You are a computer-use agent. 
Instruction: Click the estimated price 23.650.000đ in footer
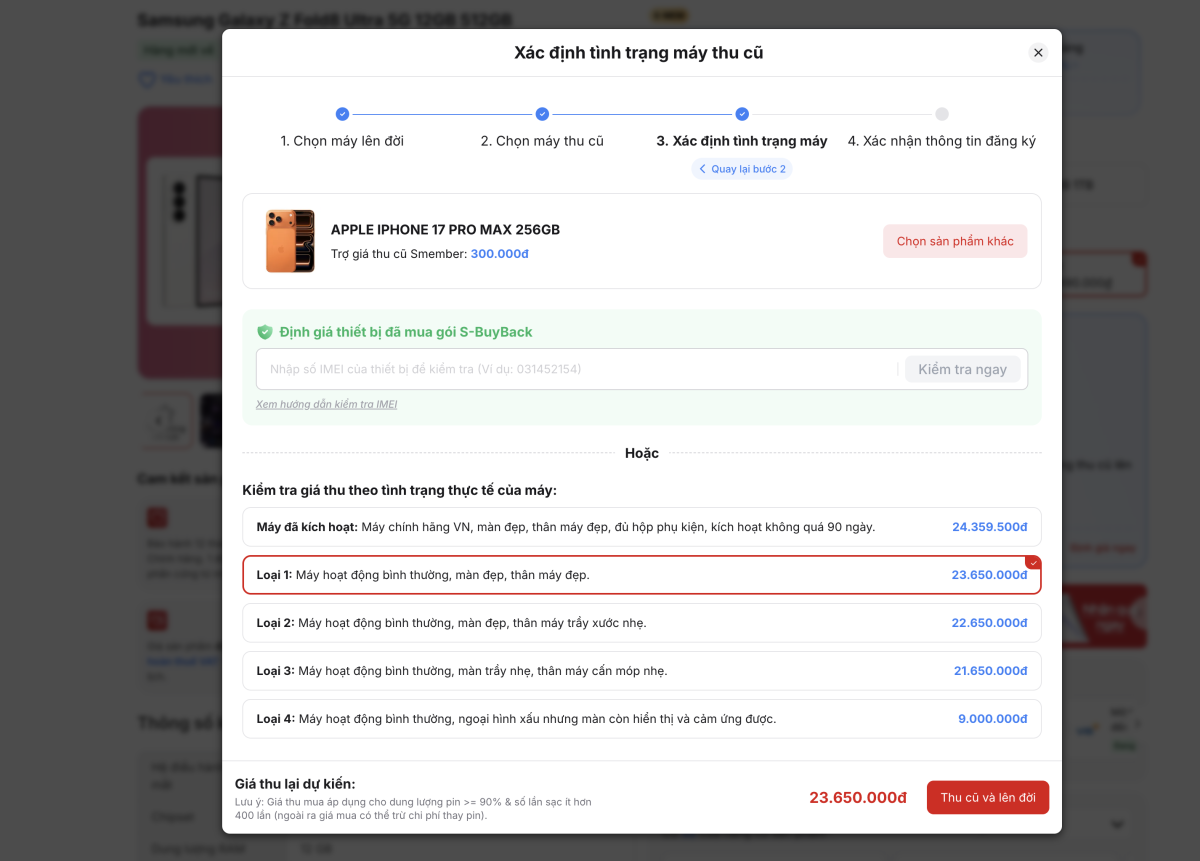tap(858, 797)
